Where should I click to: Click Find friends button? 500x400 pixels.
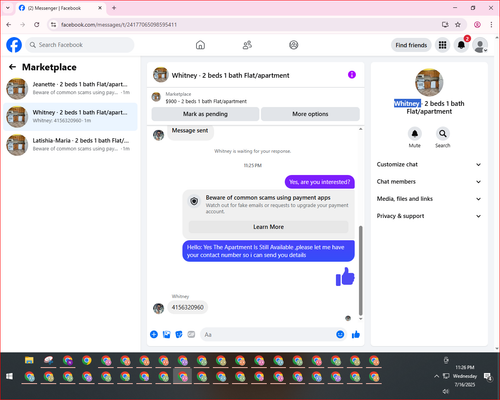point(411,45)
